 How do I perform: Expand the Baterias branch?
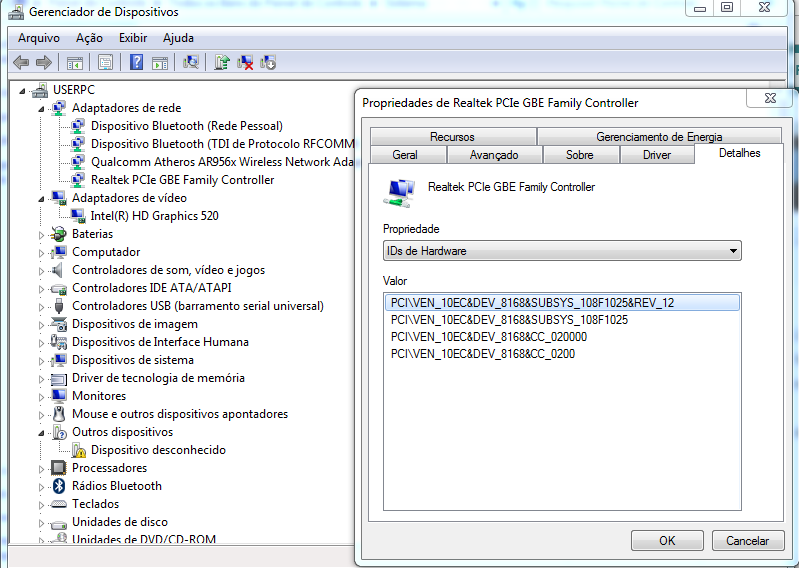[41, 235]
